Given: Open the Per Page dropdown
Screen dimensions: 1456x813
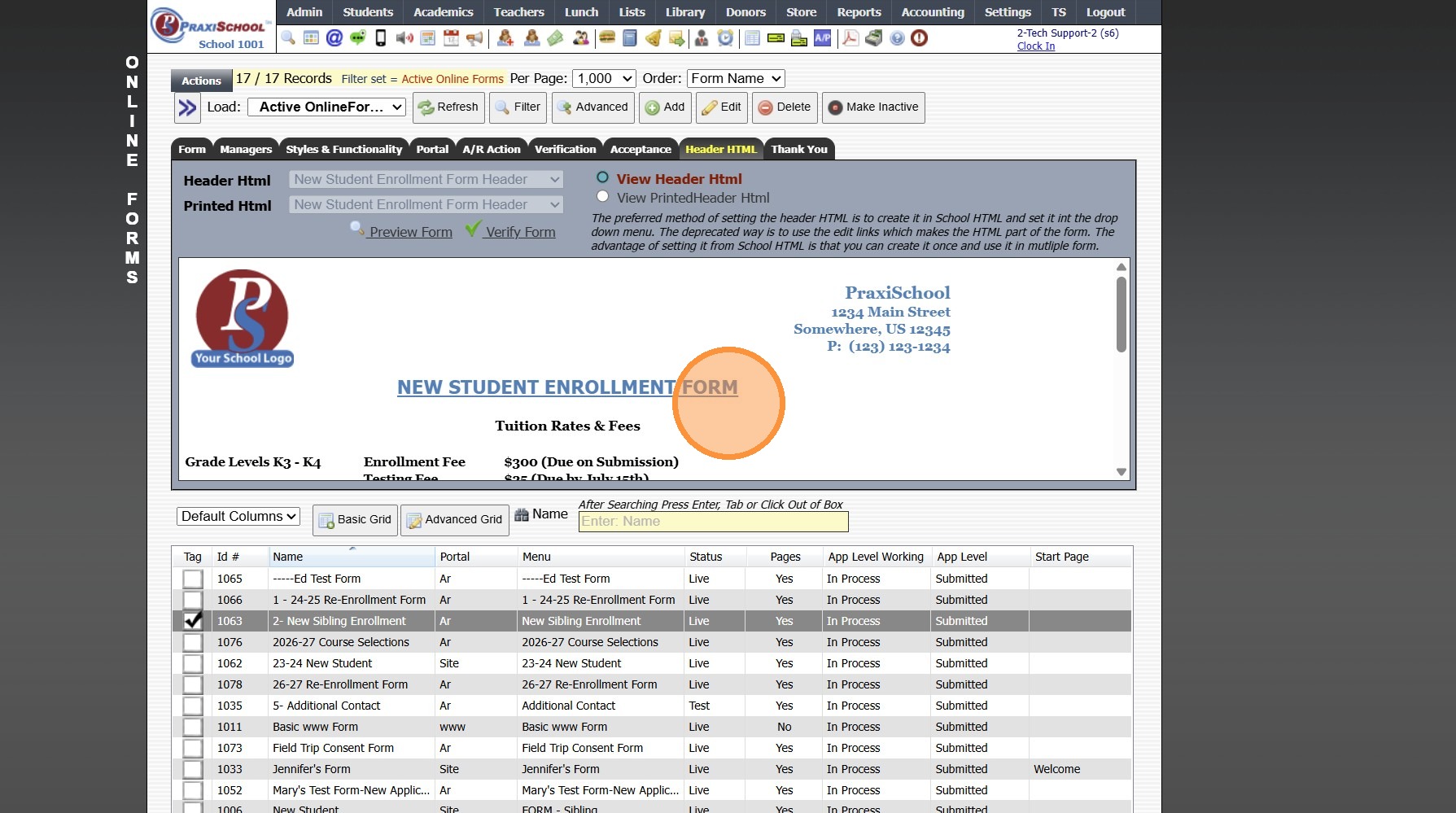Looking at the screenshot, I should tap(604, 79).
